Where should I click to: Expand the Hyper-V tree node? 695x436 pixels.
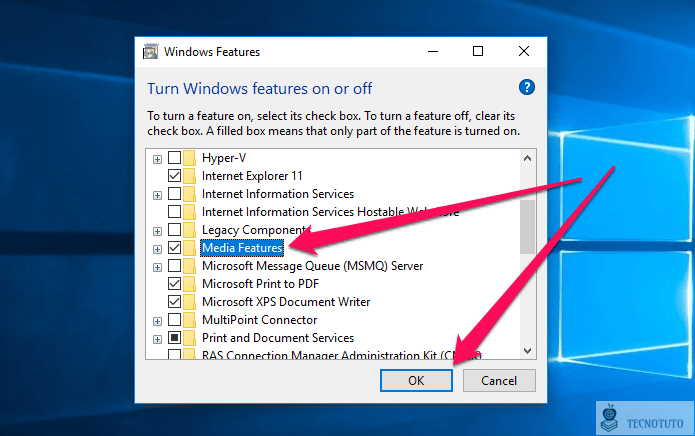(x=157, y=159)
